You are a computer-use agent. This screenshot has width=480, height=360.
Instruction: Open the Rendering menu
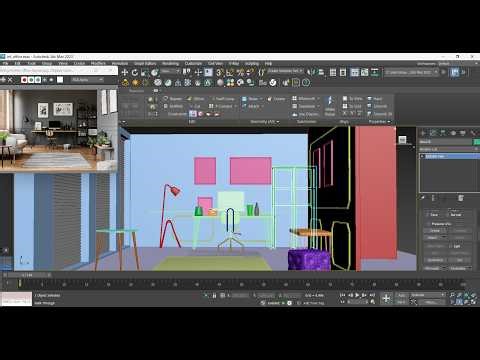[171, 63]
